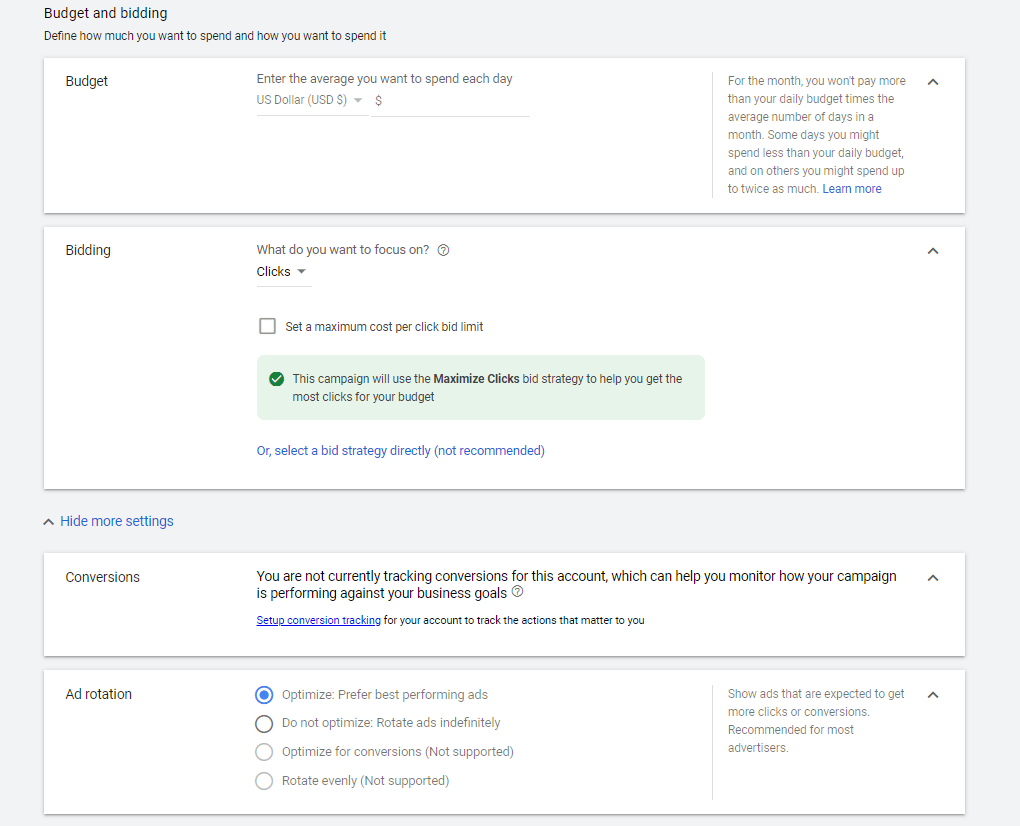Select Do not optimize: Rotate ads indefinitely
This screenshot has height=826, width=1020.
[263, 723]
